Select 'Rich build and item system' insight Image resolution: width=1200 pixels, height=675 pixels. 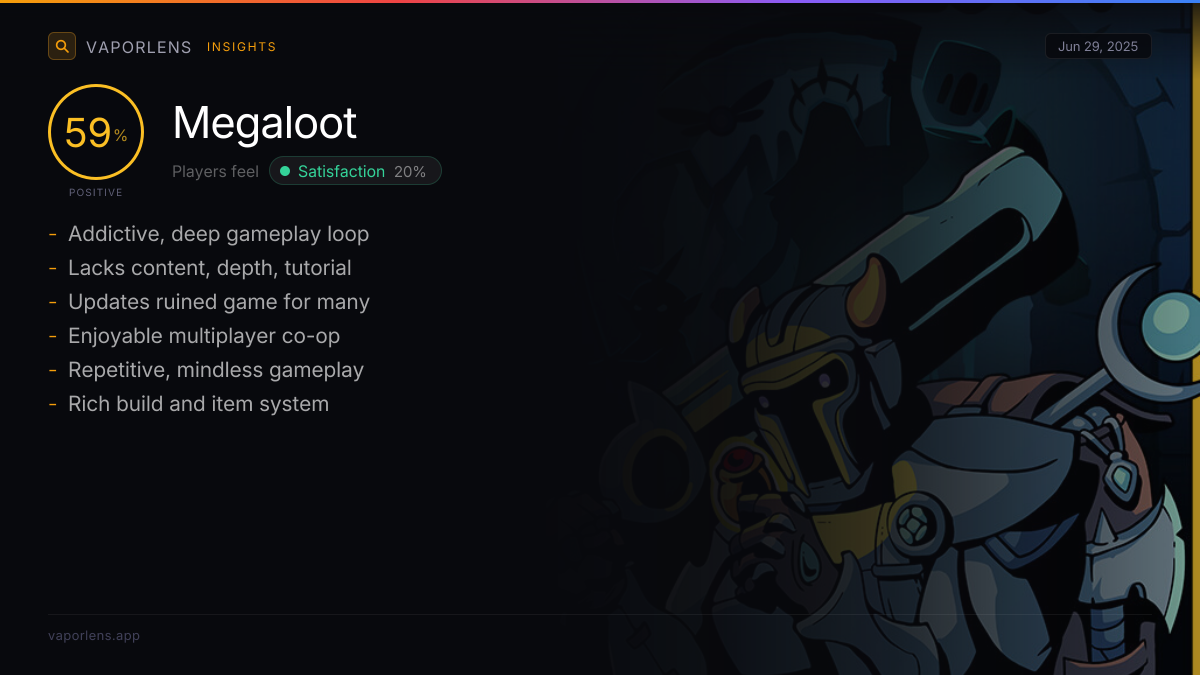point(198,404)
